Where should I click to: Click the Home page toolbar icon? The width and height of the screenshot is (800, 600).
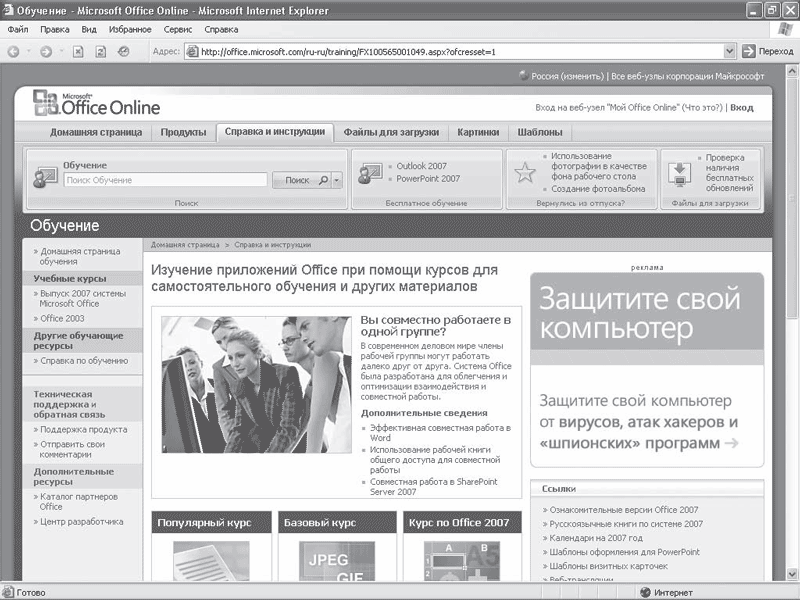point(123,52)
